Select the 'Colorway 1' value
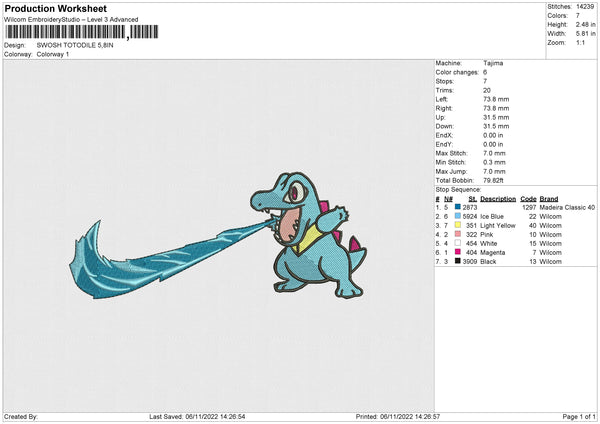The width and height of the screenshot is (600, 424). [53, 54]
